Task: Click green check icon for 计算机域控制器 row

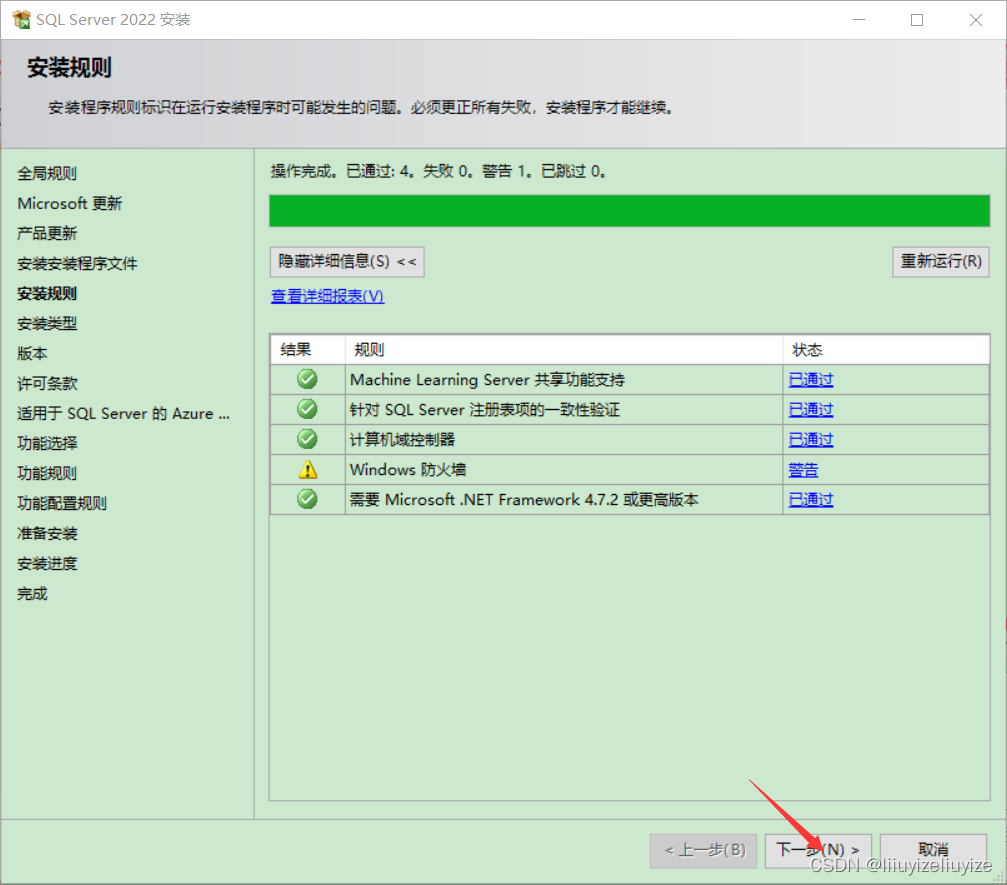Action: click(x=308, y=439)
